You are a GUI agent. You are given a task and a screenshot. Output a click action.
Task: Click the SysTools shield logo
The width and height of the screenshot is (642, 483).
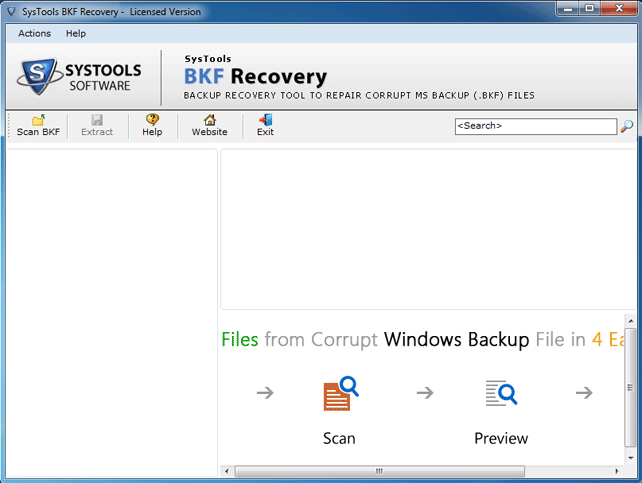click(38, 77)
